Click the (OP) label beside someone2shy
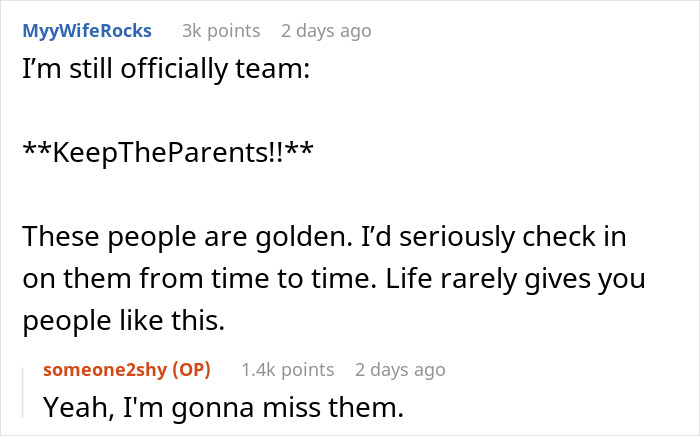The image size is (700, 436). (192, 370)
